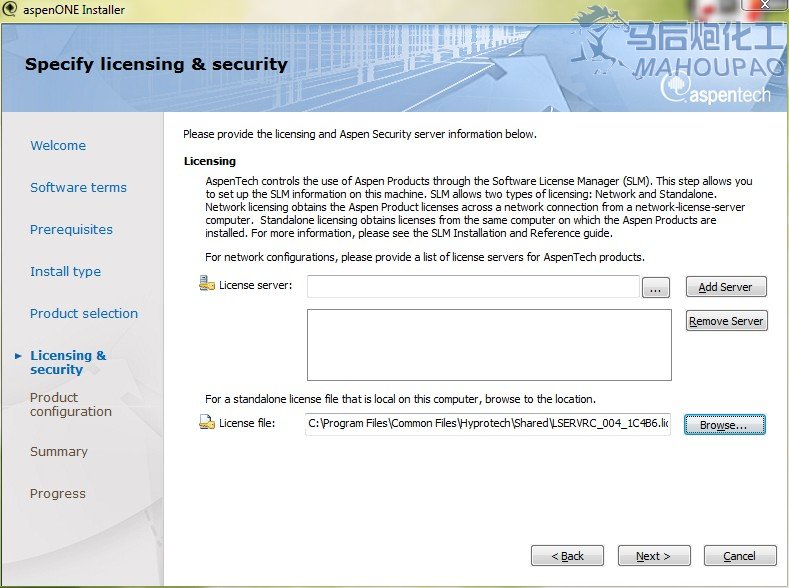The height and width of the screenshot is (588, 789).
Task: Click inside the license servers list box
Action: click(x=488, y=344)
